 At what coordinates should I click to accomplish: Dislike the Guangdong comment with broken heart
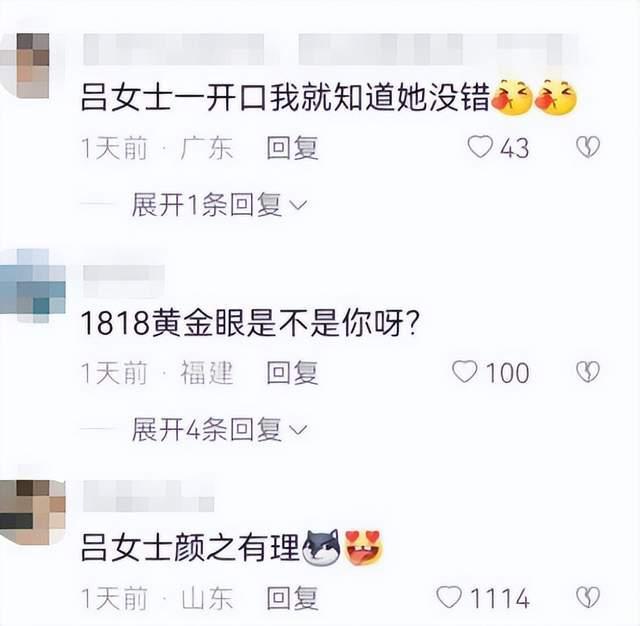click(x=588, y=147)
